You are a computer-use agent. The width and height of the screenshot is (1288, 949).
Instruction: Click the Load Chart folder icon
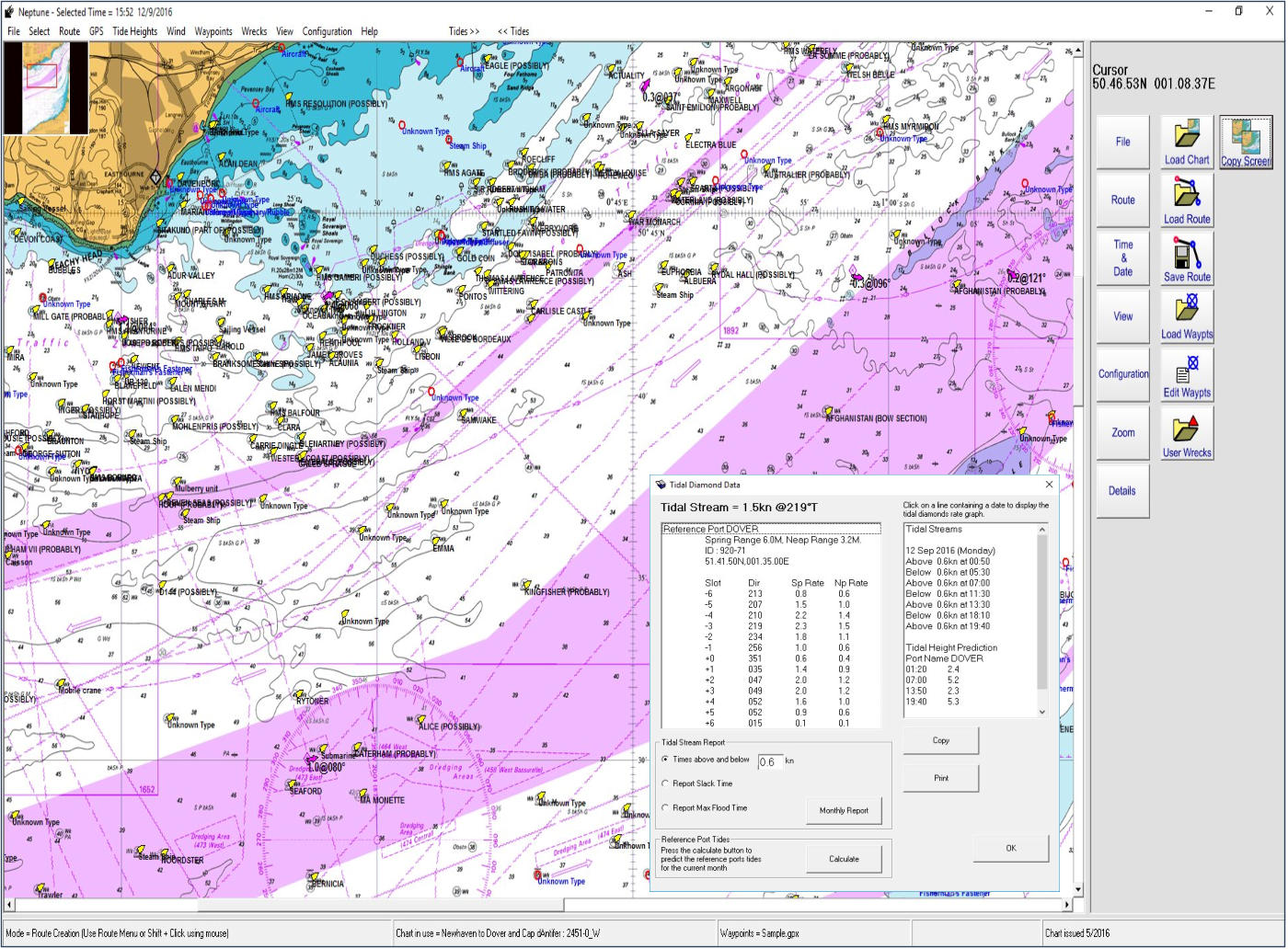pyautogui.click(x=1186, y=136)
